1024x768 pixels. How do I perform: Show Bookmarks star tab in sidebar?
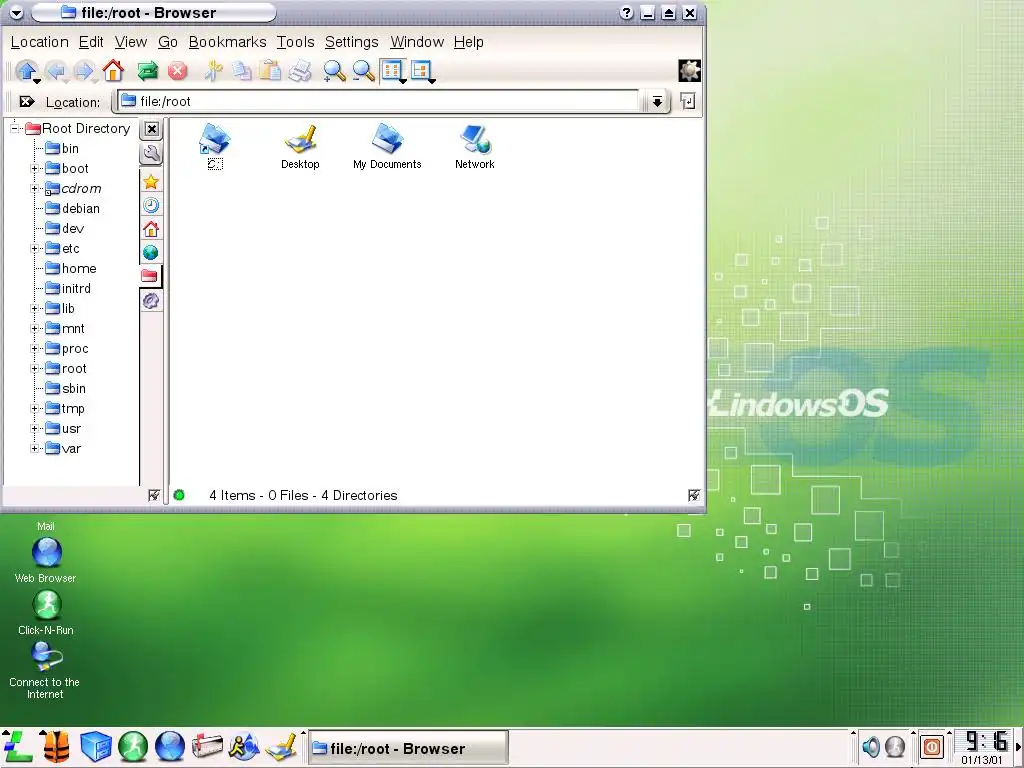point(151,182)
